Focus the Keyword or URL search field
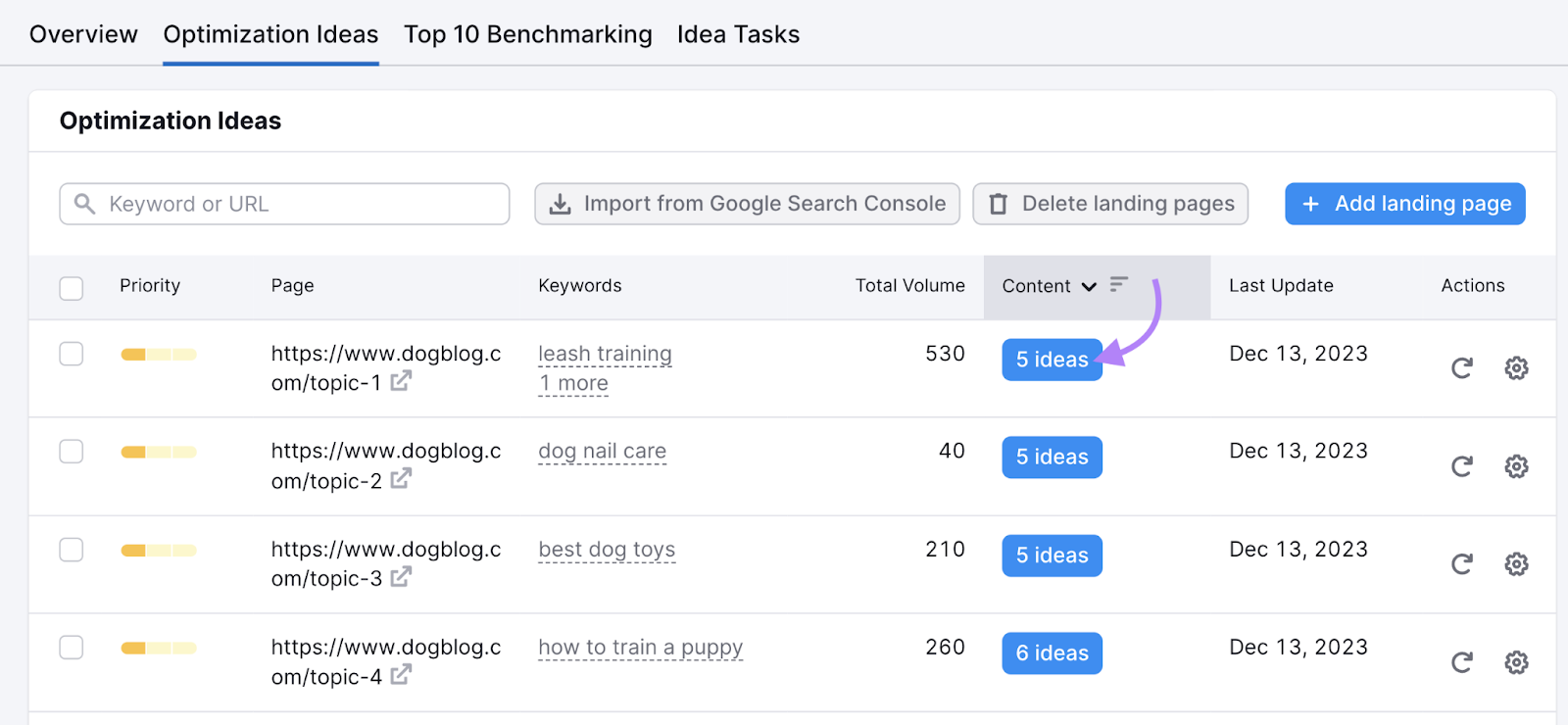The height and width of the screenshot is (725, 1568). (x=294, y=204)
